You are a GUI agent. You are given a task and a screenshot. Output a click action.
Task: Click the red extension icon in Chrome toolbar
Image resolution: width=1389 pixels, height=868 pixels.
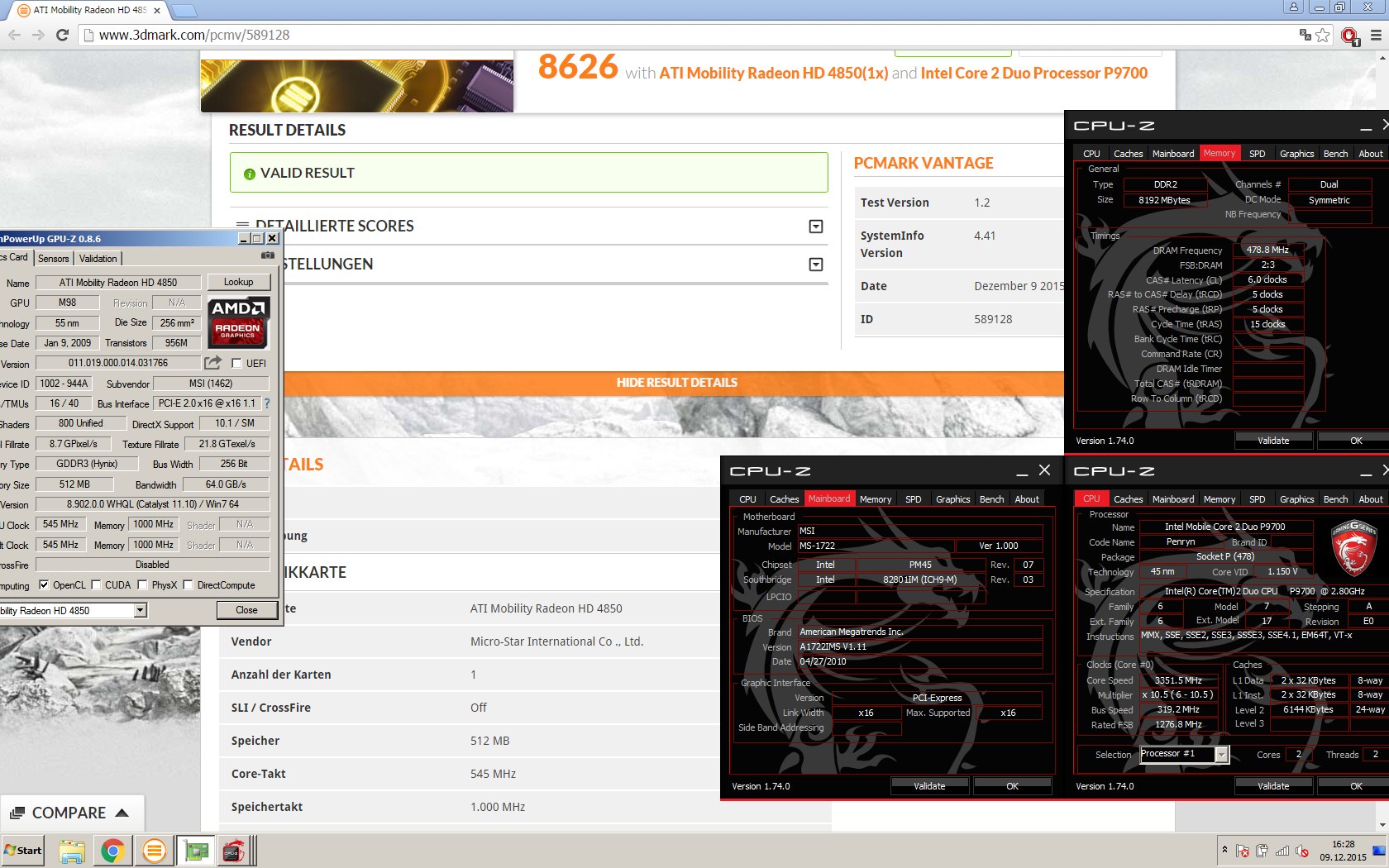click(x=1350, y=36)
